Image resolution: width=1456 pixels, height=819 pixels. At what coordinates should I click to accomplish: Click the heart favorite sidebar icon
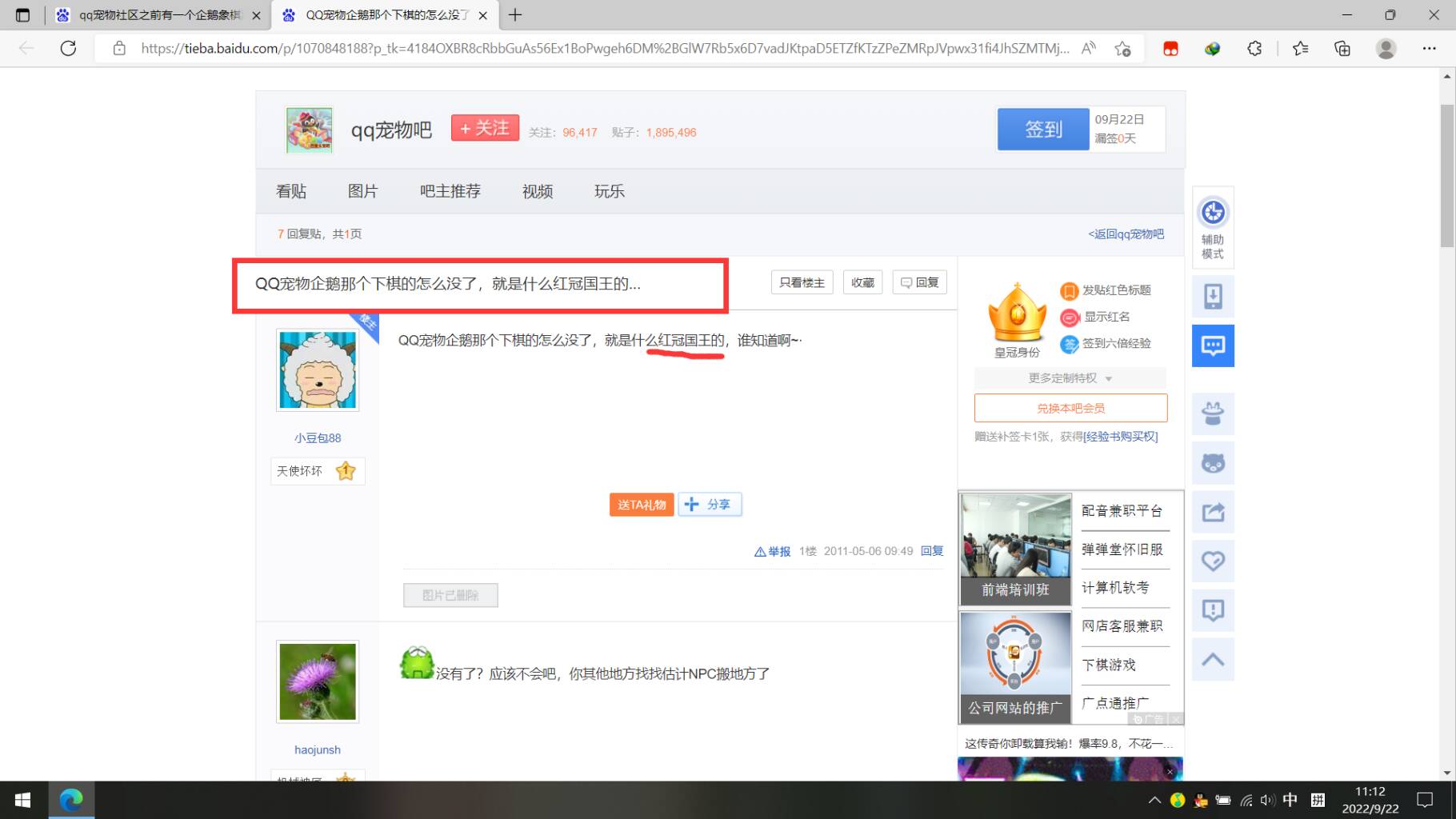click(1213, 561)
